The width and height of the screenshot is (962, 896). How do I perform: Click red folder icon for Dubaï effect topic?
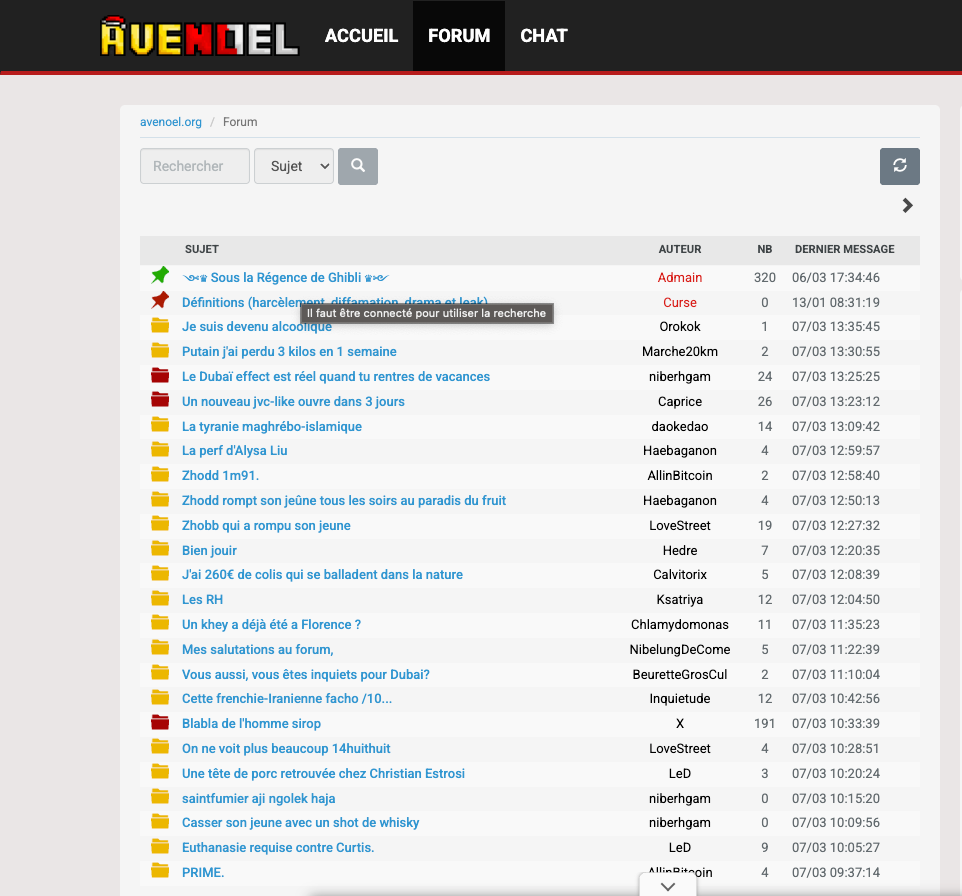tap(160, 376)
